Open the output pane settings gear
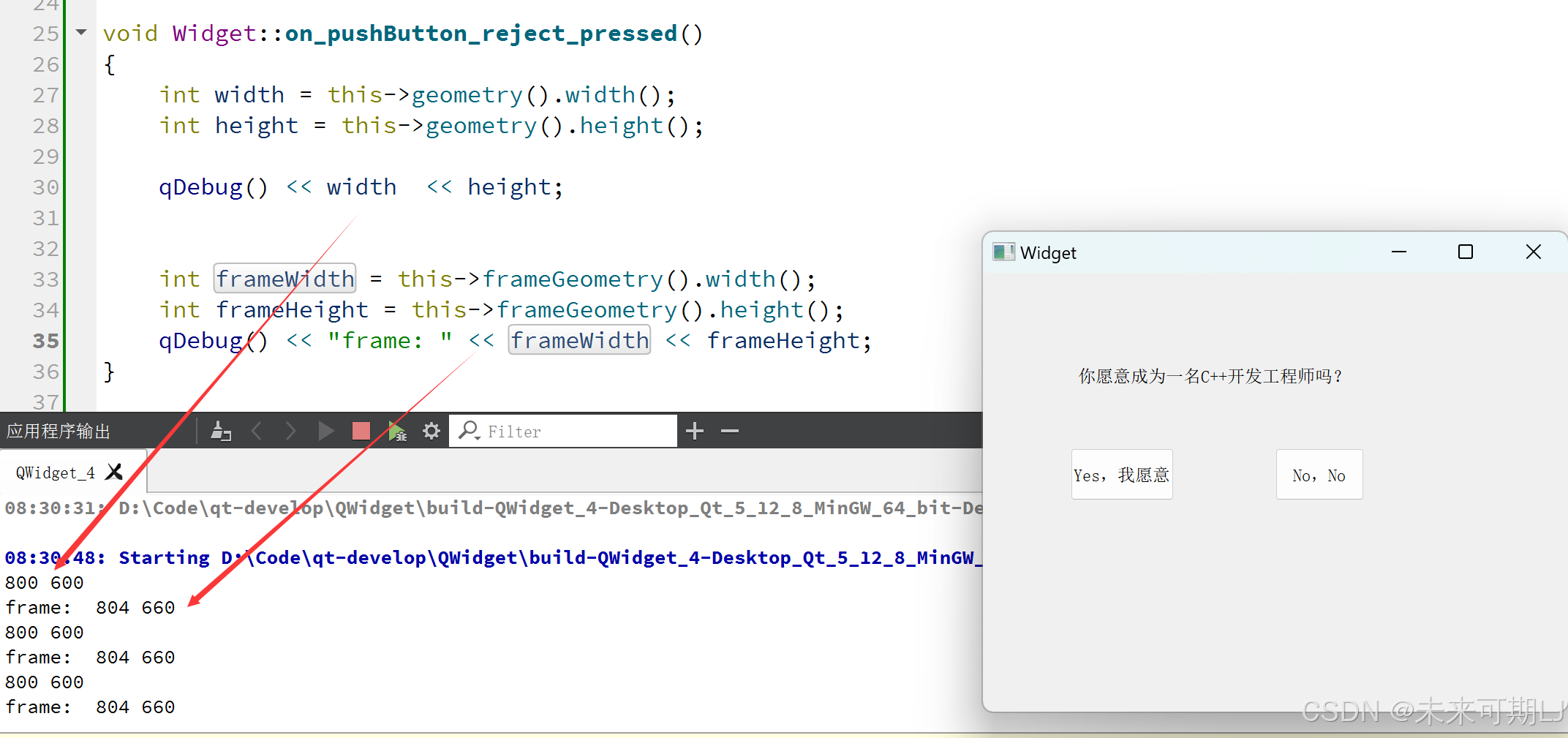Screen dimensions: 1568x738 coord(431,431)
